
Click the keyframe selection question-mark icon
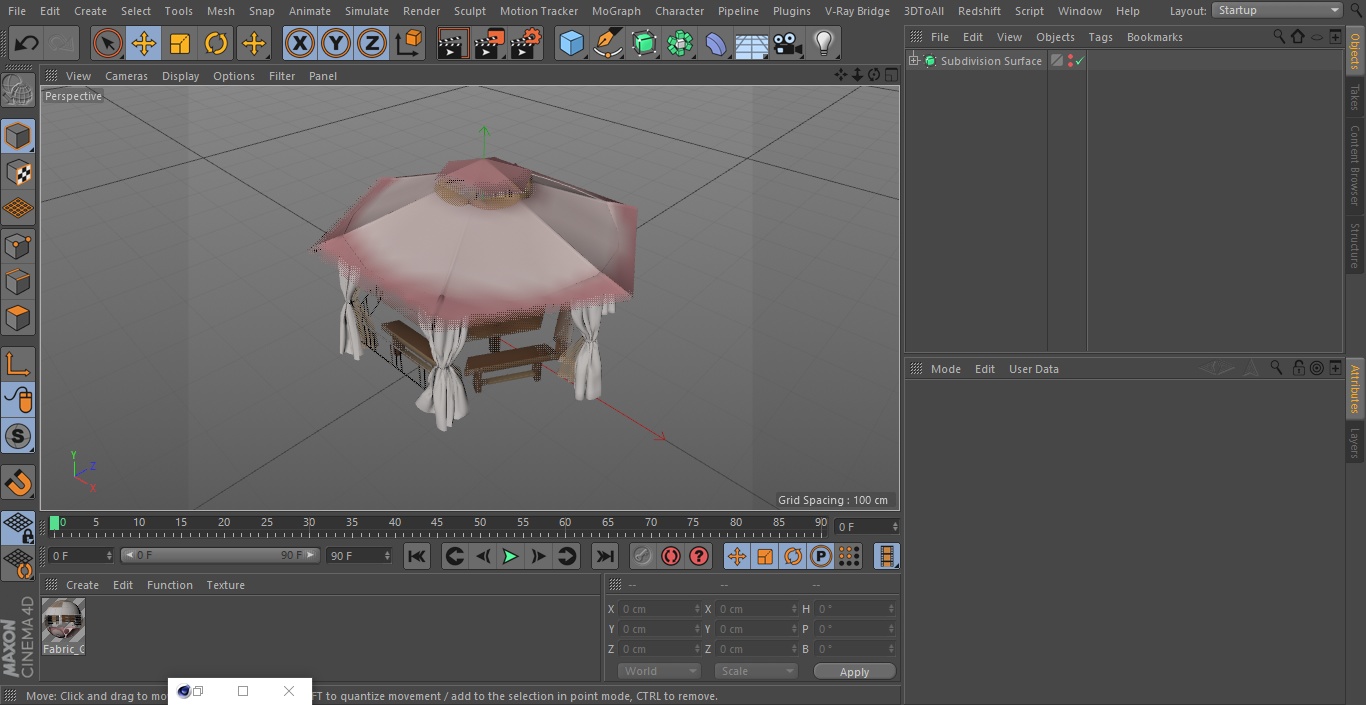coord(699,556)
